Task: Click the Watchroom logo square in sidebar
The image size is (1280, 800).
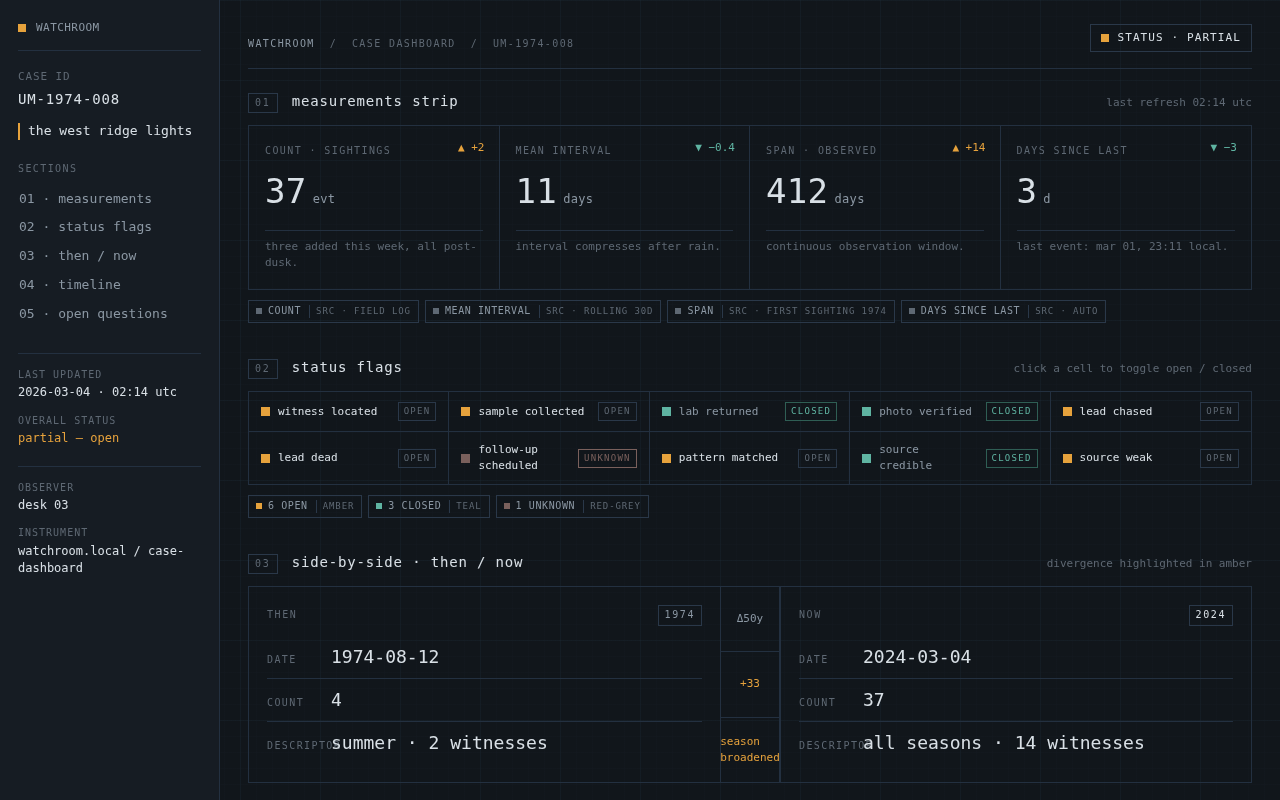Action: pos(22,28)
